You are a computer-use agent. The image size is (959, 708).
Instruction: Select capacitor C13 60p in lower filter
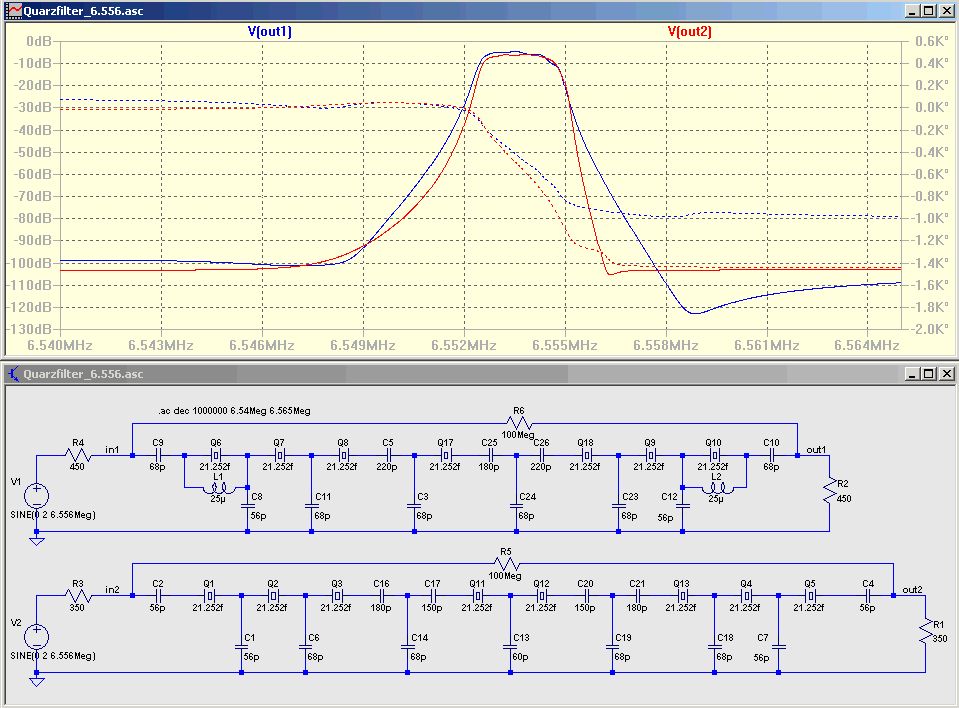[x=509, y=648]
